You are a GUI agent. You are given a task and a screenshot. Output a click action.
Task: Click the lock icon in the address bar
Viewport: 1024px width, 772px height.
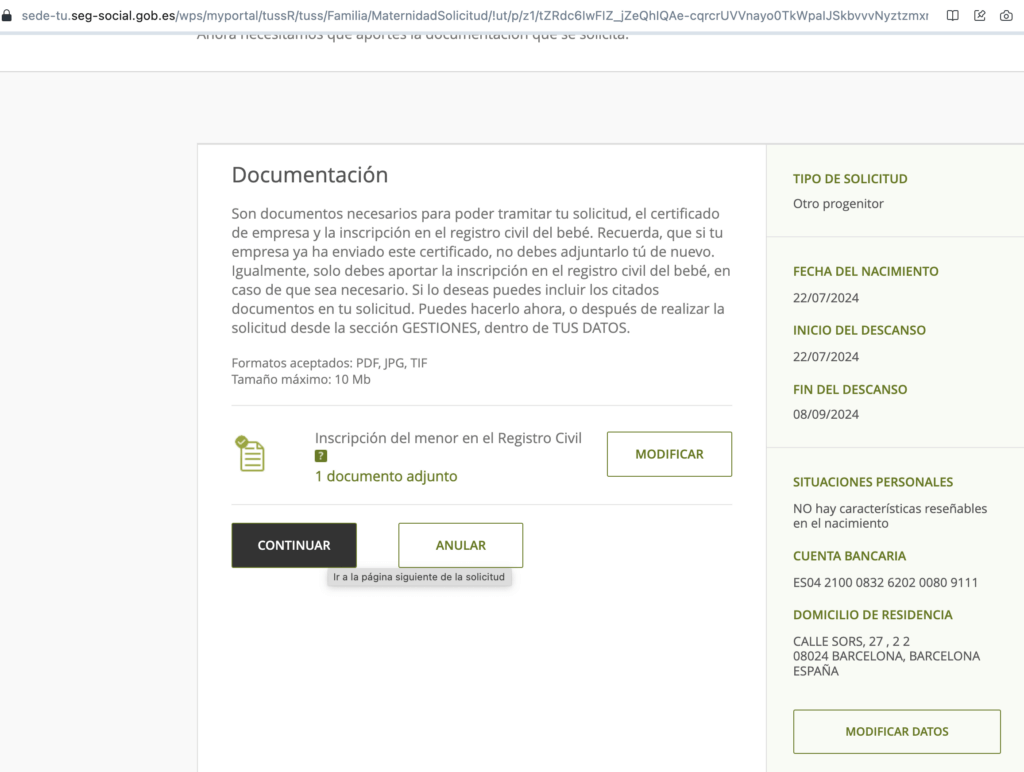click(x=7, y=16)
